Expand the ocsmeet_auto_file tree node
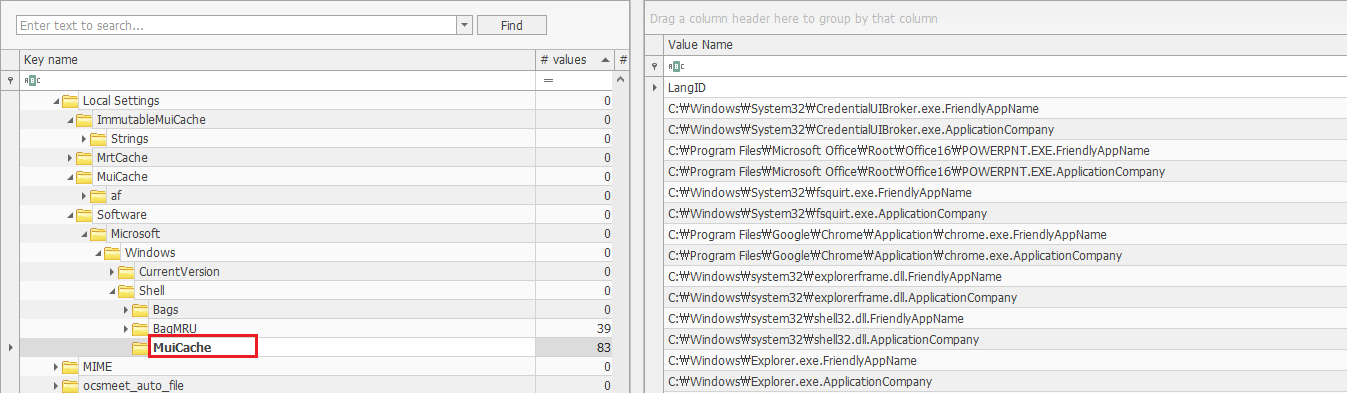The image size is (1347, 393). [56, 386]
